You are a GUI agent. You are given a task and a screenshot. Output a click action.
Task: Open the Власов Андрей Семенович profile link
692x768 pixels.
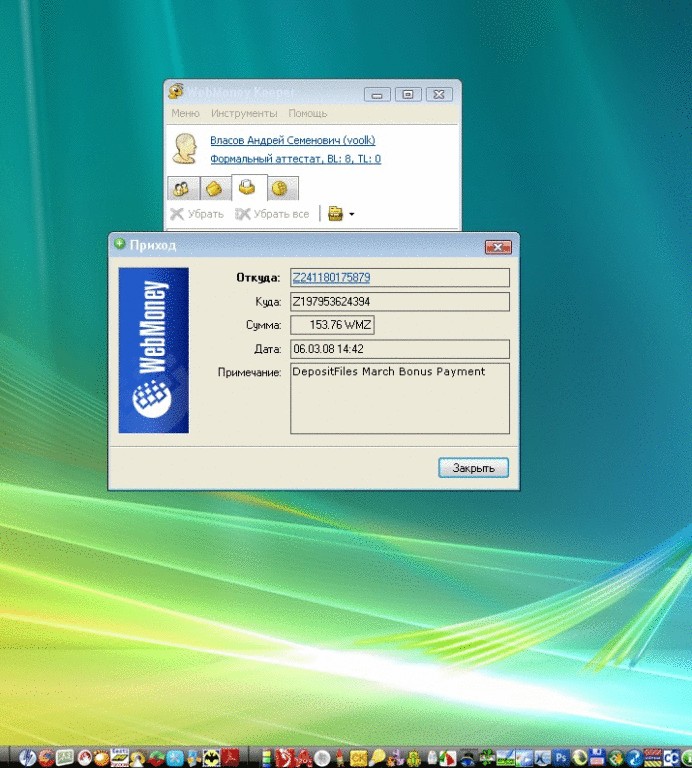292,140
